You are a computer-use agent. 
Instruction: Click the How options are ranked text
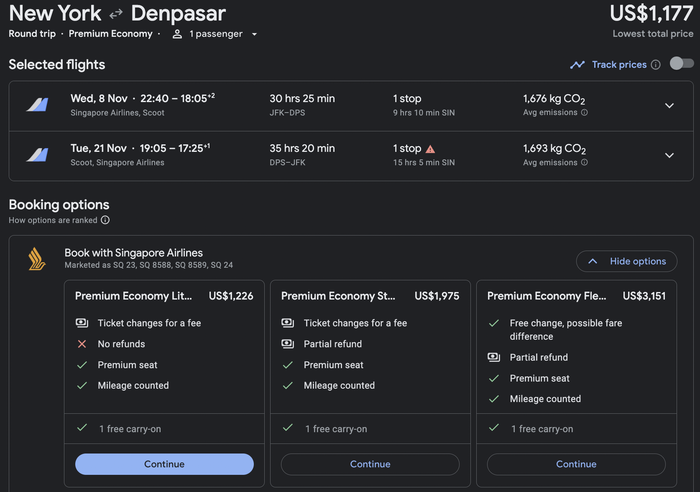click(53, 220)
